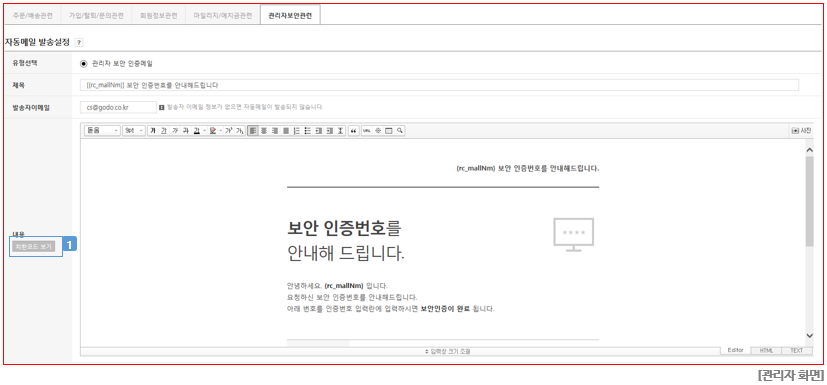
Task: Click the '안내해 드립니다.' heading line
Action: (x=346, y=254)
